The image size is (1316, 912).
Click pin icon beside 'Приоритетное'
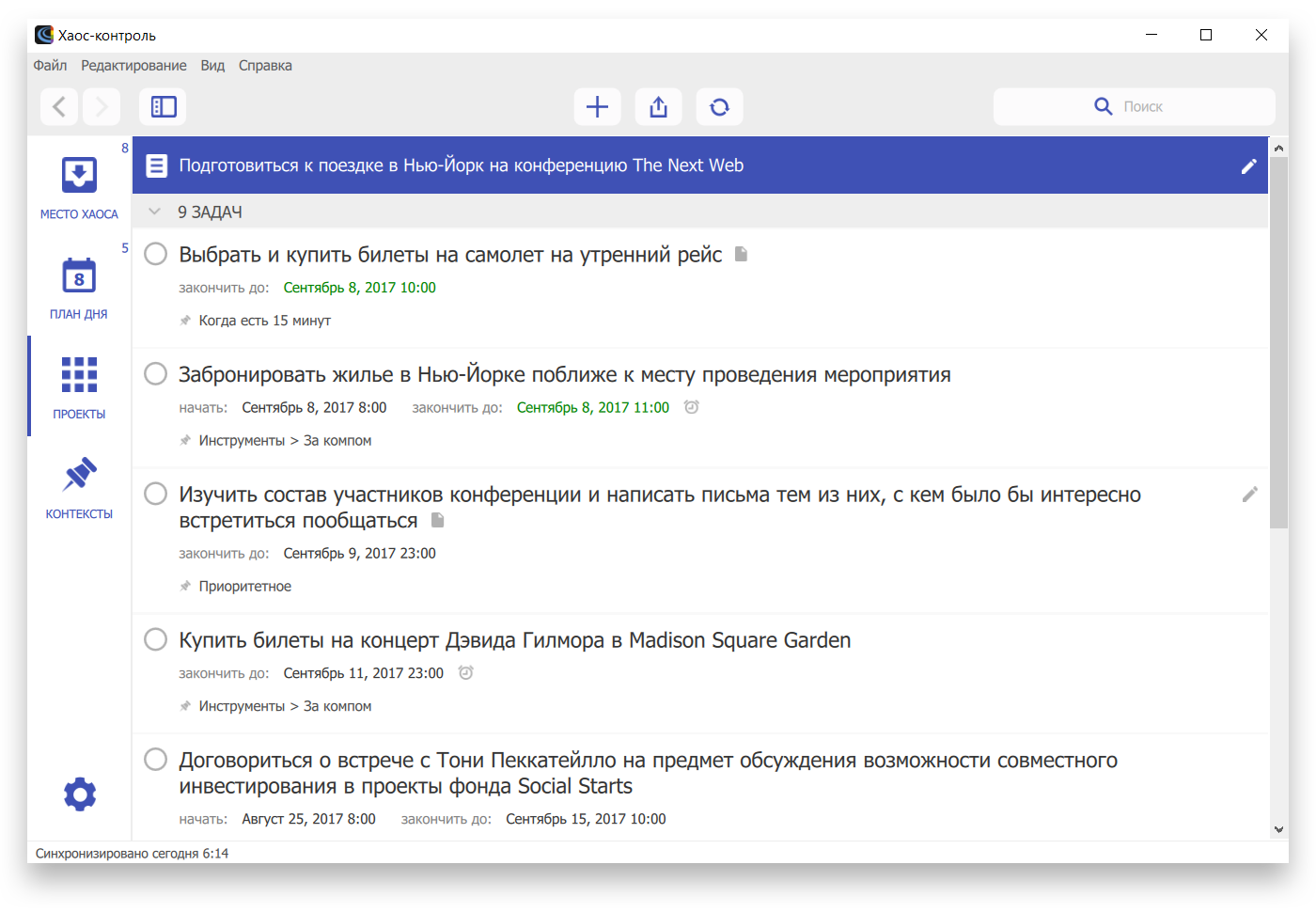(x=185, y=587)
